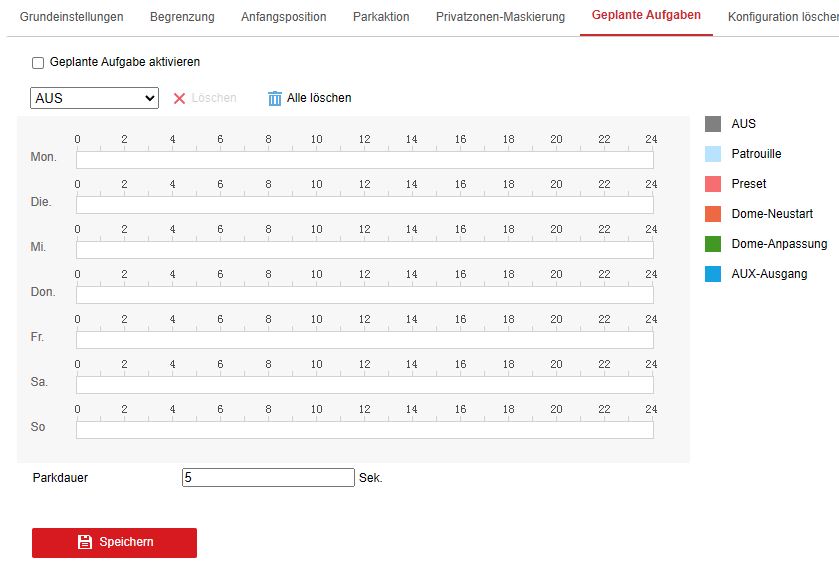The image size is (839, 585).
Task: Click the red X Löschen icon
Action: tap(180, 98)
